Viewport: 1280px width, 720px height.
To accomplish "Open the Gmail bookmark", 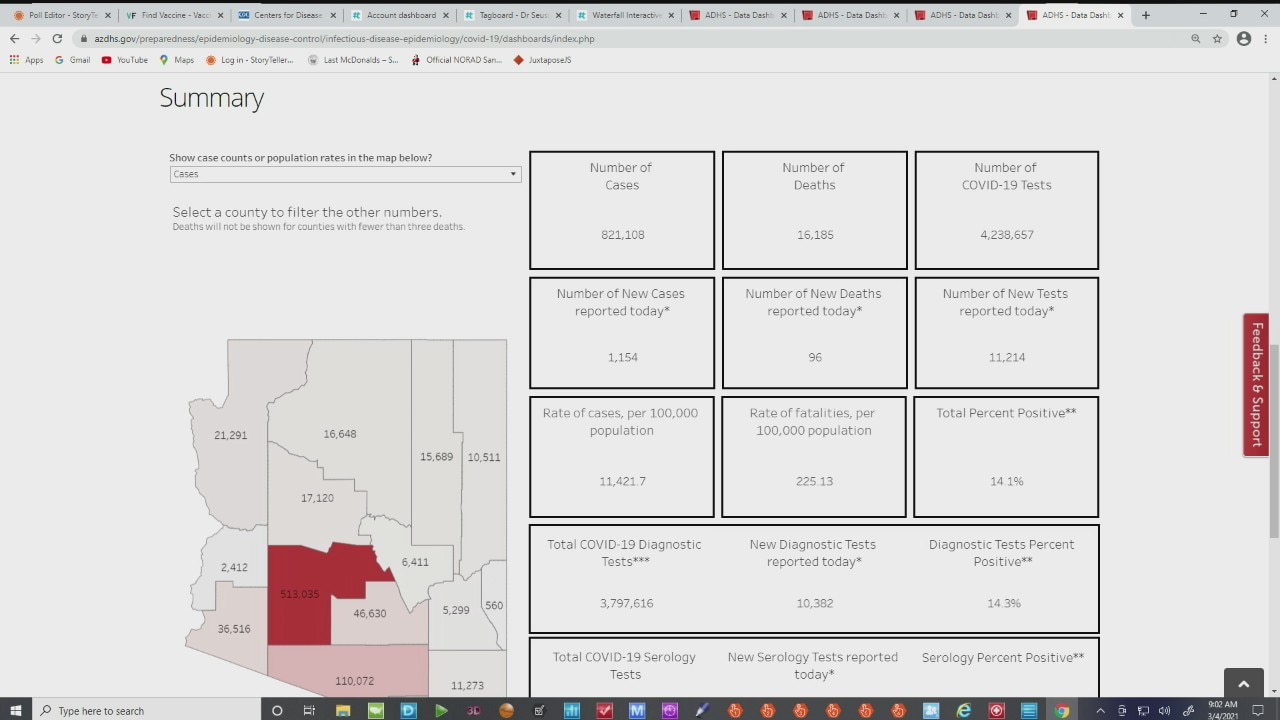I will [72, 60].
